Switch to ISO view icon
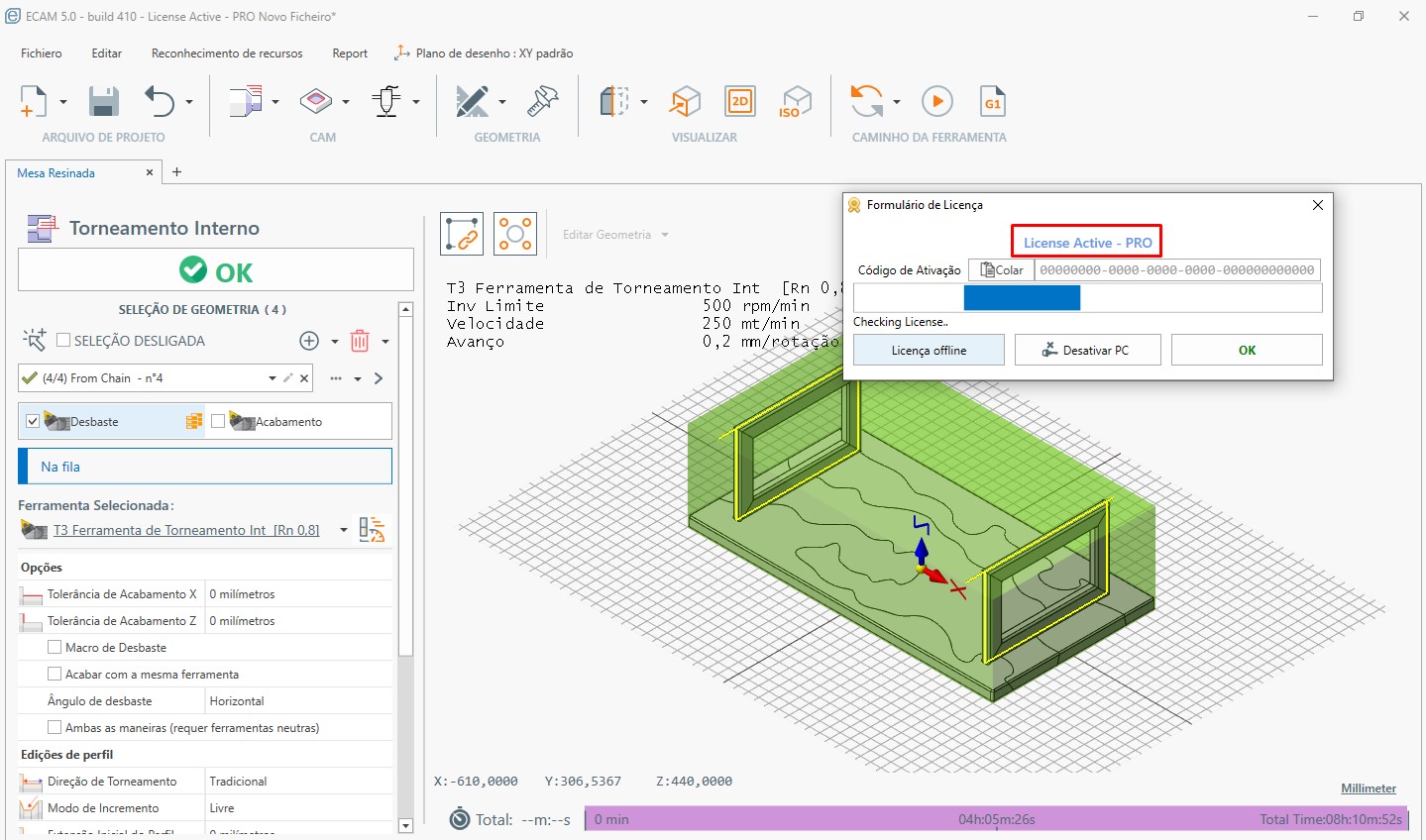Screen dimensions: 1426x840 (x=796, y=101)
